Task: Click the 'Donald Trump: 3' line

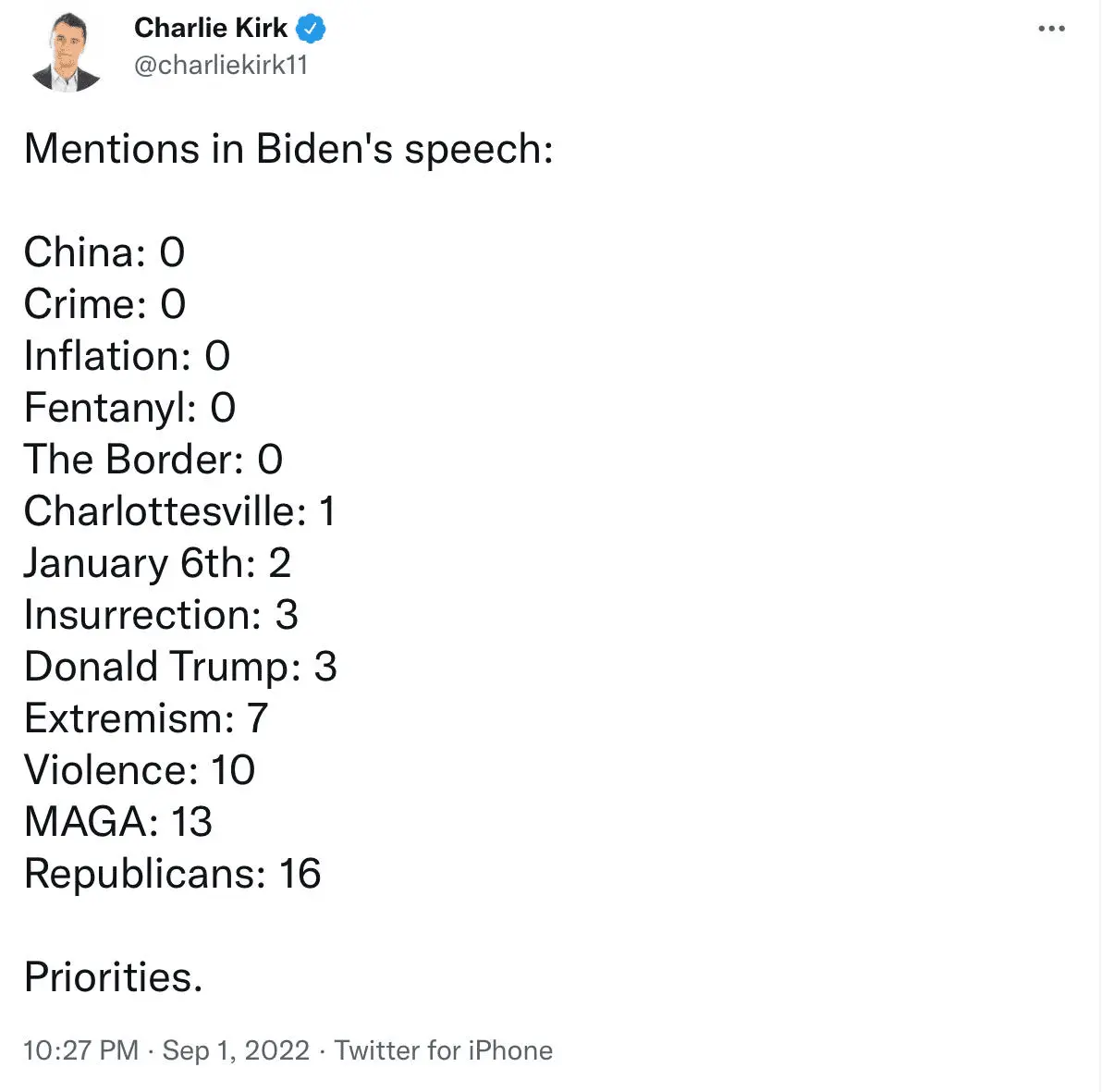Action: pyautogui.click(x=180, y=667)
